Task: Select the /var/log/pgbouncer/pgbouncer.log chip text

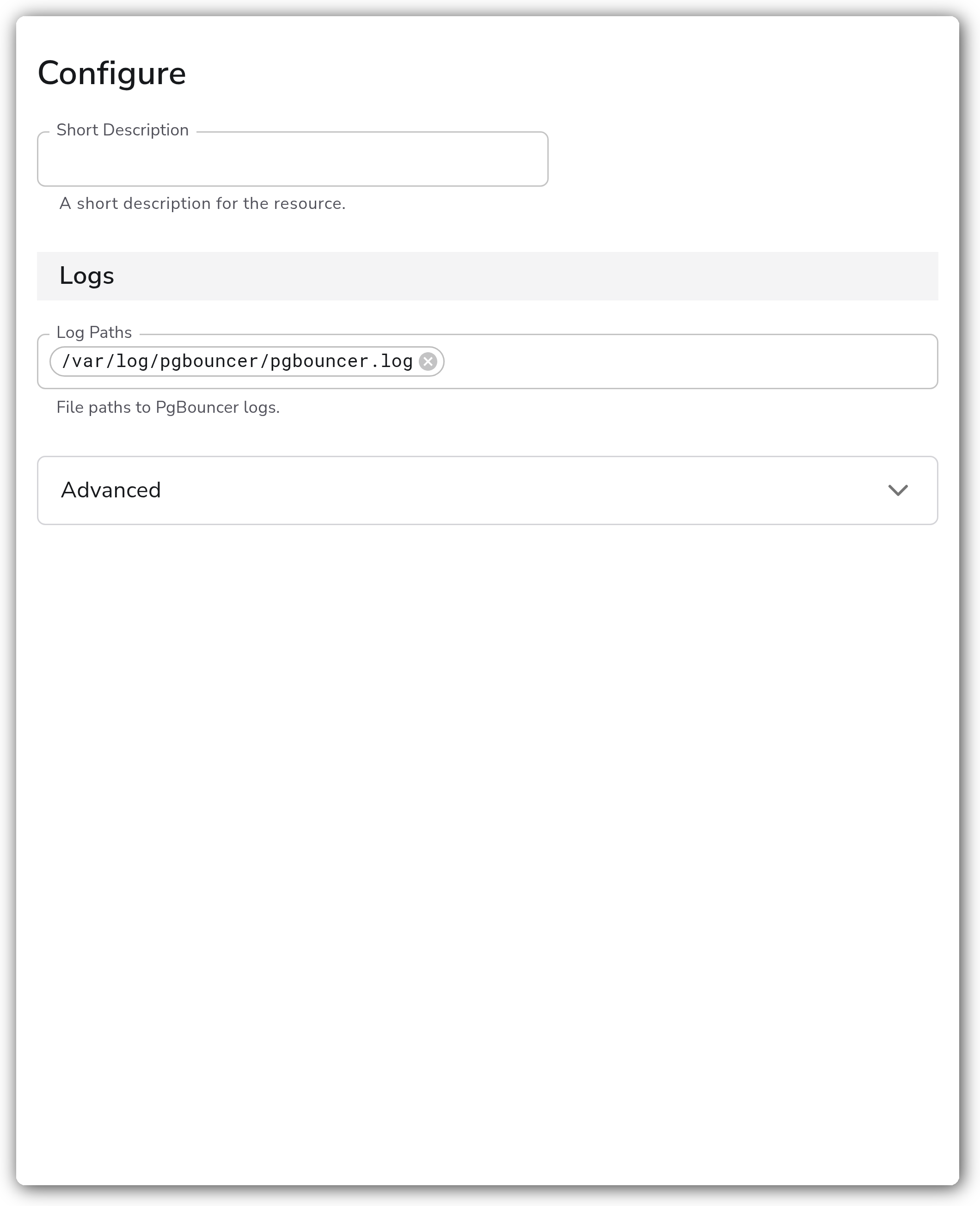Action: pyautogui.click(x=237, y=361)
